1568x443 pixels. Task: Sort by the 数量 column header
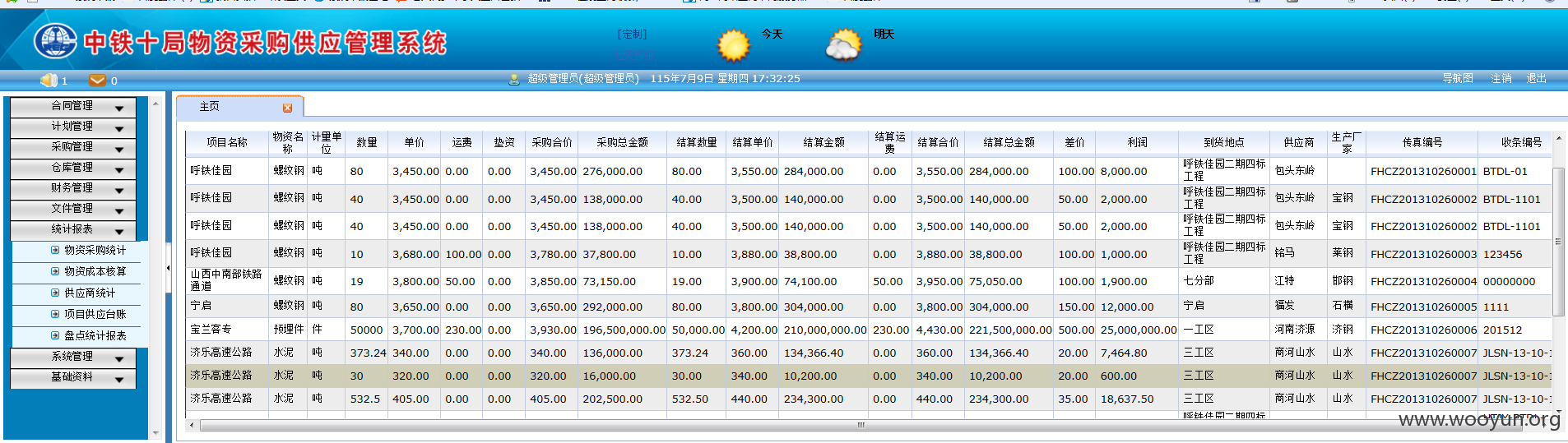[367, 143]
